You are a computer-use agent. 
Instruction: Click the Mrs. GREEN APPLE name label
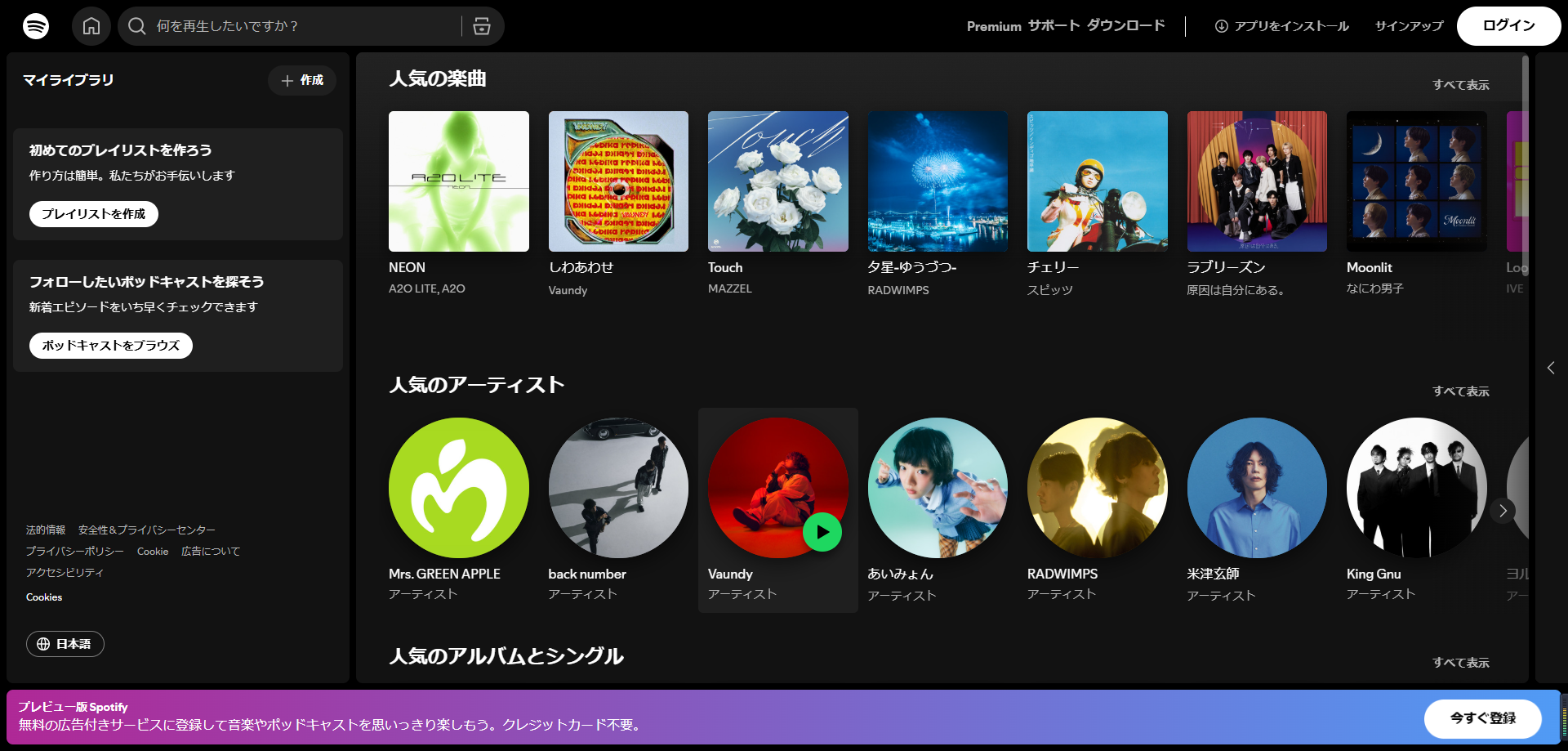(x=444, y=574)
